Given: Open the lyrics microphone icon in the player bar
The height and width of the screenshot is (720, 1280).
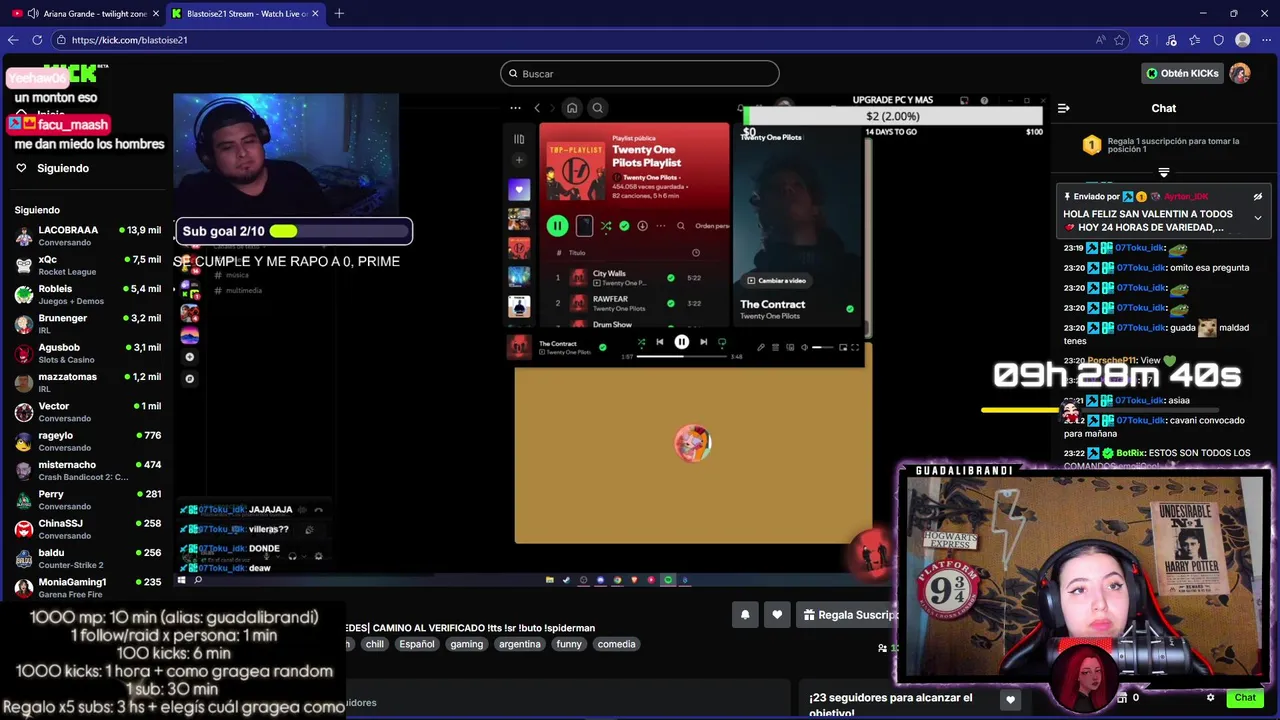Looking at the screenshot, I should click(x=761, y=347).
